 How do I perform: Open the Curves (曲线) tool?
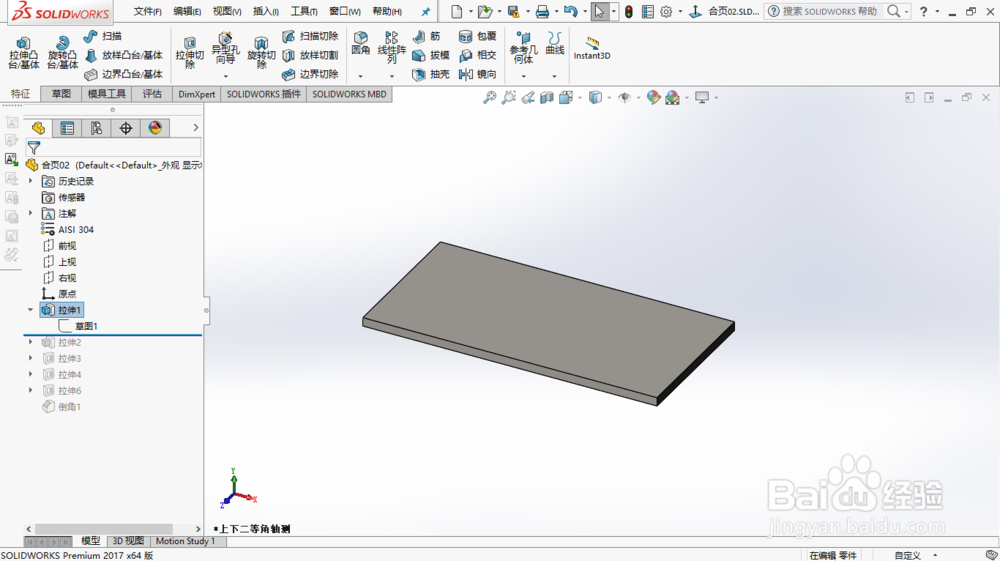pos(555,43)
